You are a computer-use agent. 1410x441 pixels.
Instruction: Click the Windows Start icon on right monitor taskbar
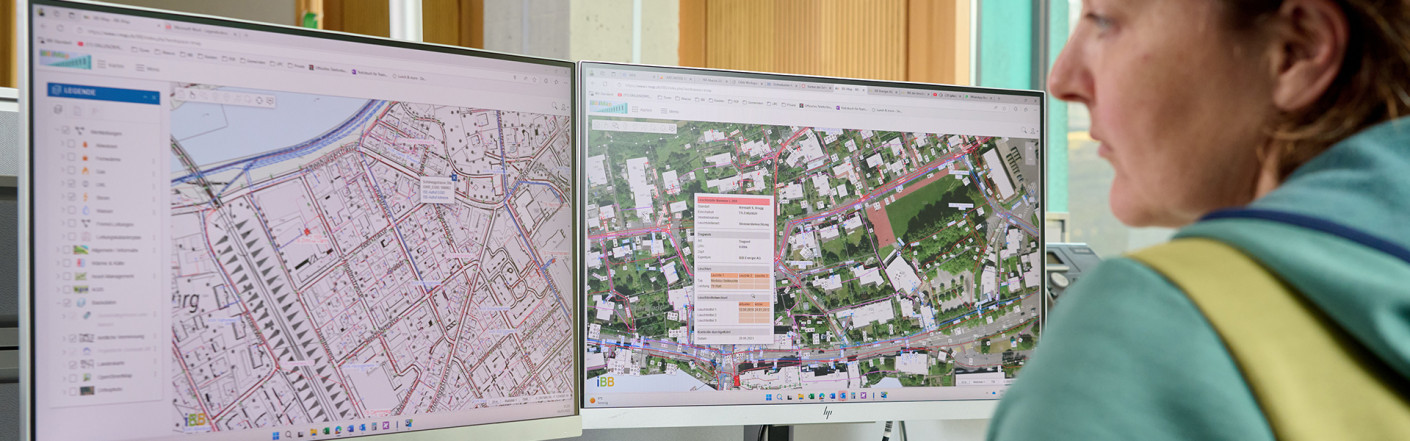pos(768,397)
